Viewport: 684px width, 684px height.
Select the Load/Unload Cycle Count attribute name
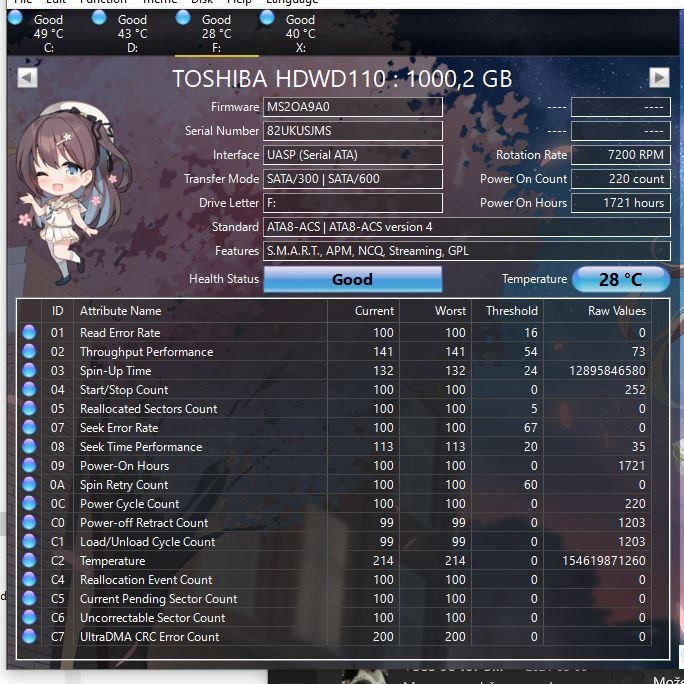point(147,542)
